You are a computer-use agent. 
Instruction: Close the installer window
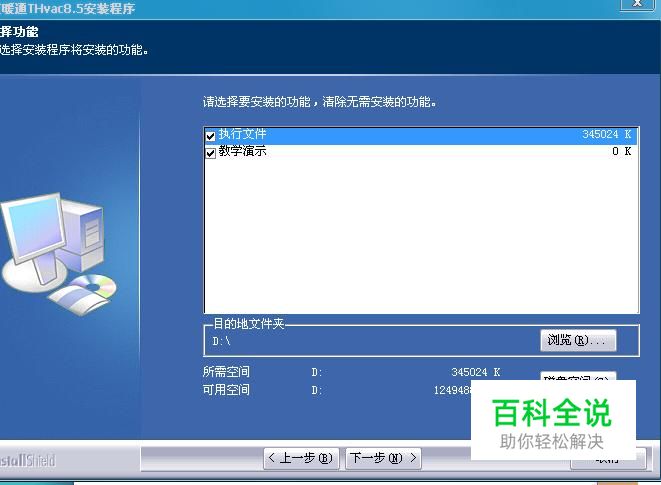[637, 3]
